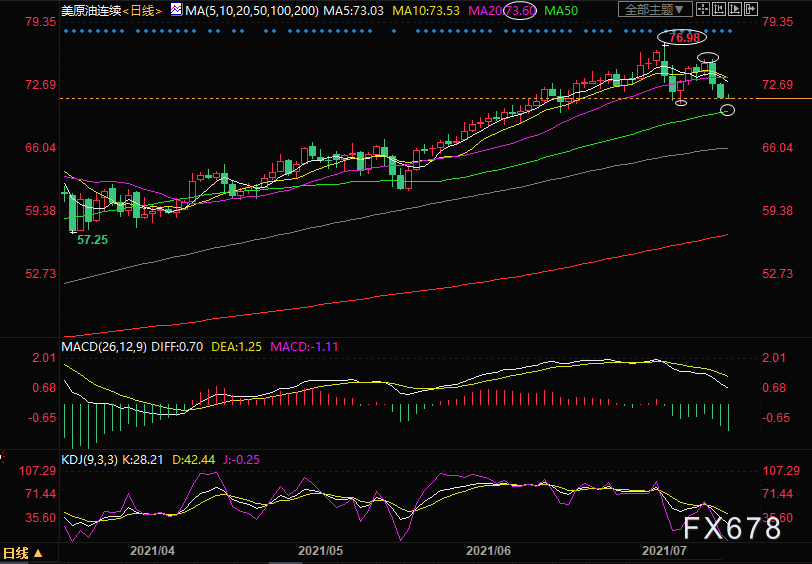Click the 2021/04 date marker

(152, 551)
